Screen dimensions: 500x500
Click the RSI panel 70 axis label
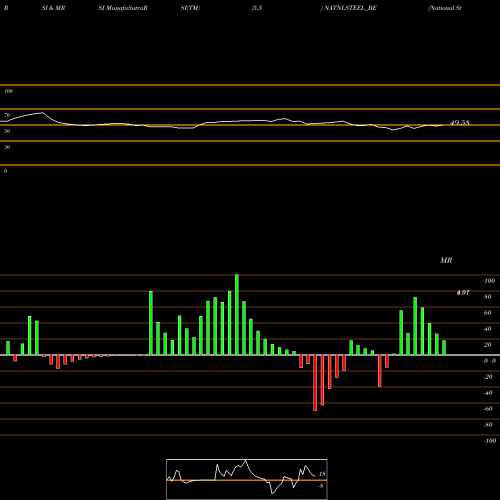pyautogui.click(x=7, y=115)
